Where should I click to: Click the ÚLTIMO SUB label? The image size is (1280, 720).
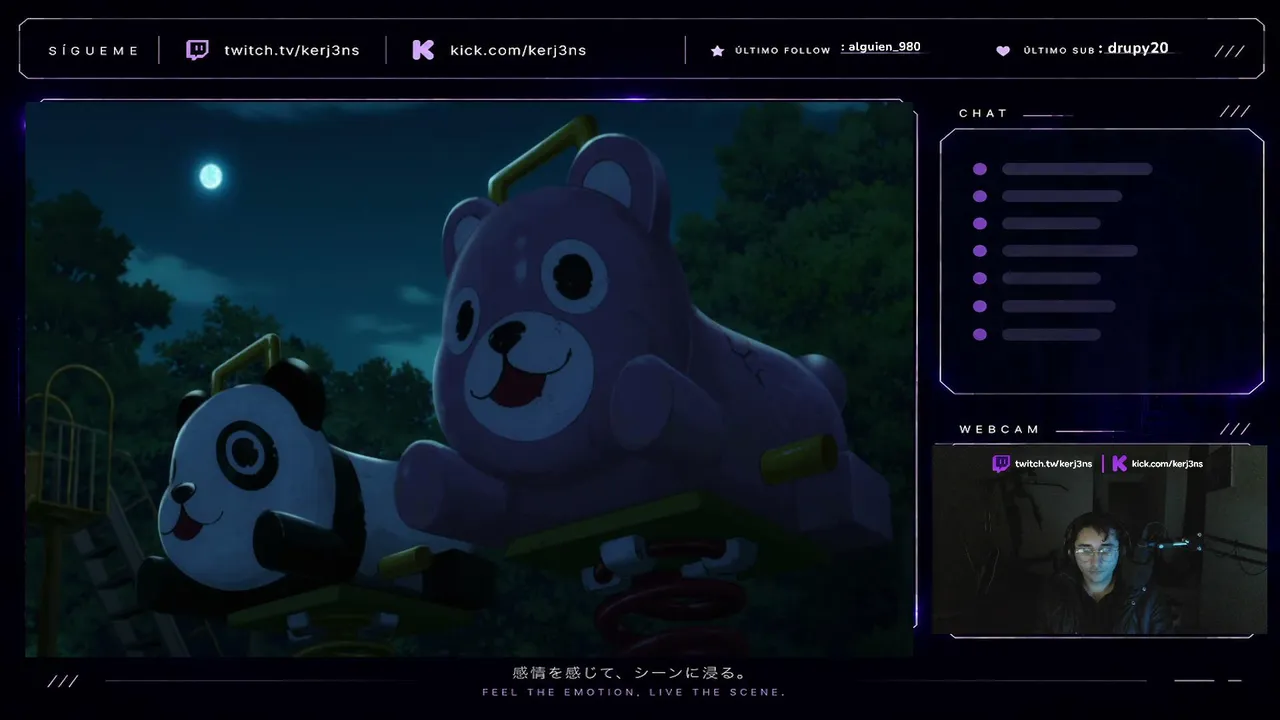1058,51
